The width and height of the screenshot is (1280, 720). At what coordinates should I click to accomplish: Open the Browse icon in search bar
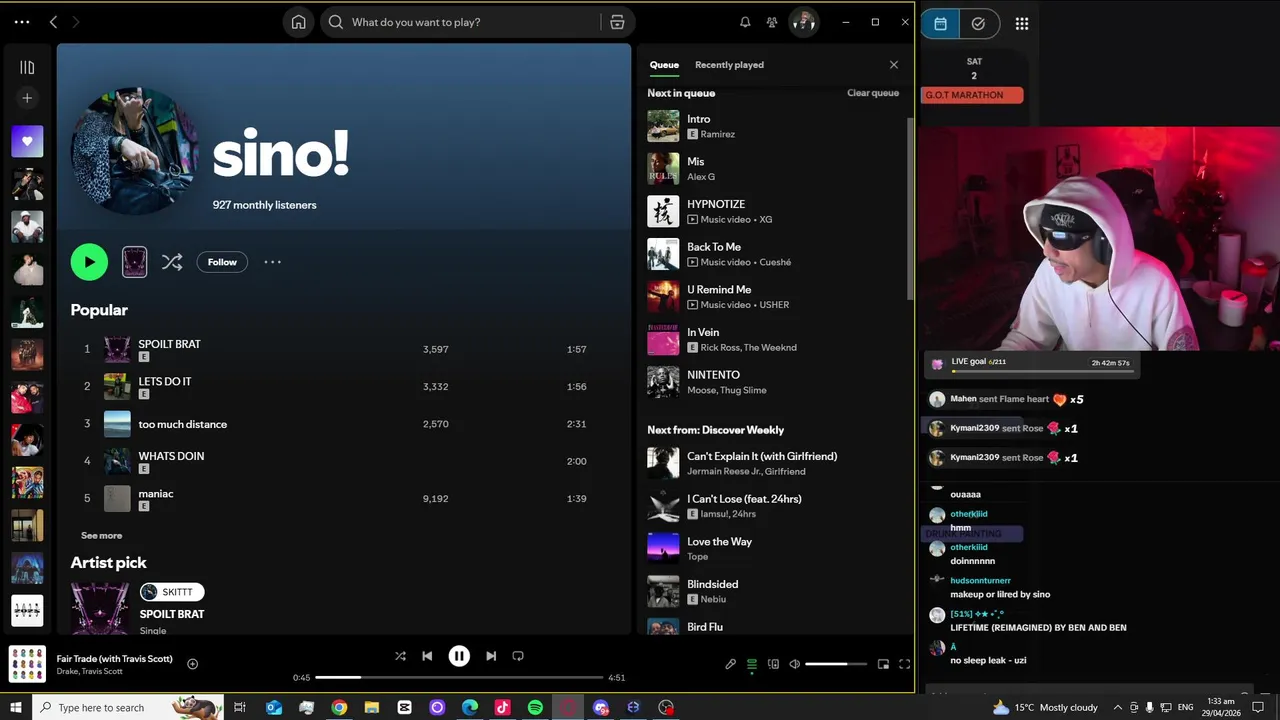tap(617, 22)
